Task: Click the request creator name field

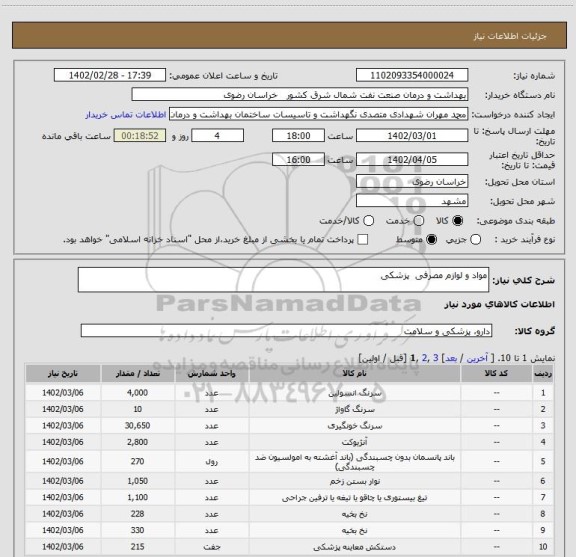Action: (x=318, y=114)
